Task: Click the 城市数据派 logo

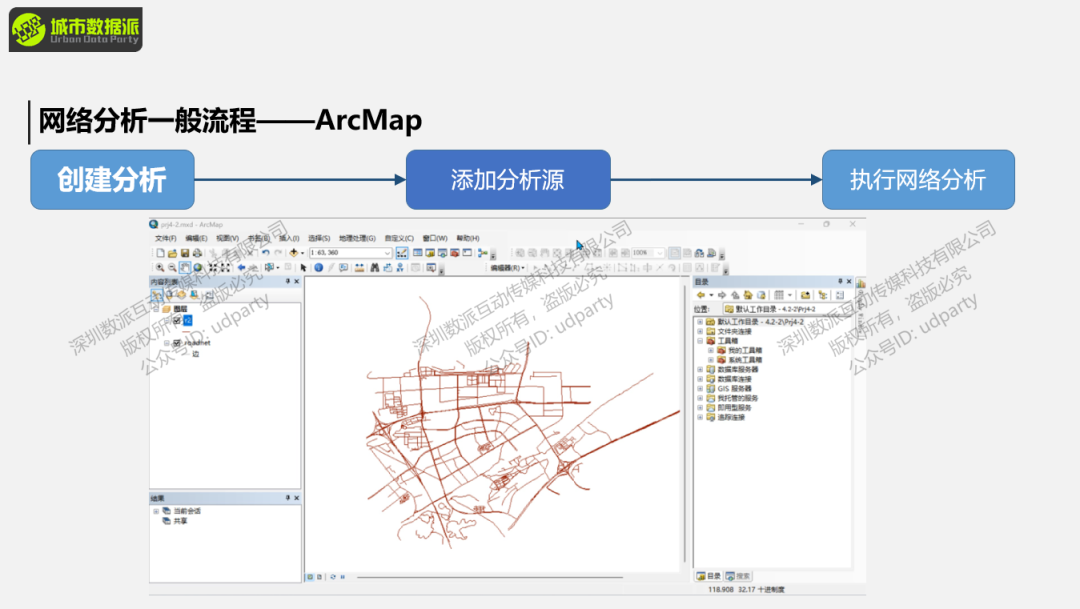Action: click(76, 30)
